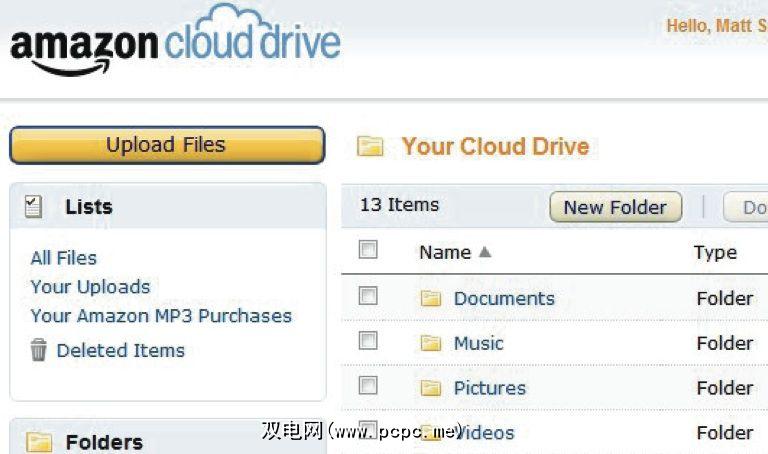768x454 pixels.
Task: Open the Pictures folder
Action: [x=490, y=388]
